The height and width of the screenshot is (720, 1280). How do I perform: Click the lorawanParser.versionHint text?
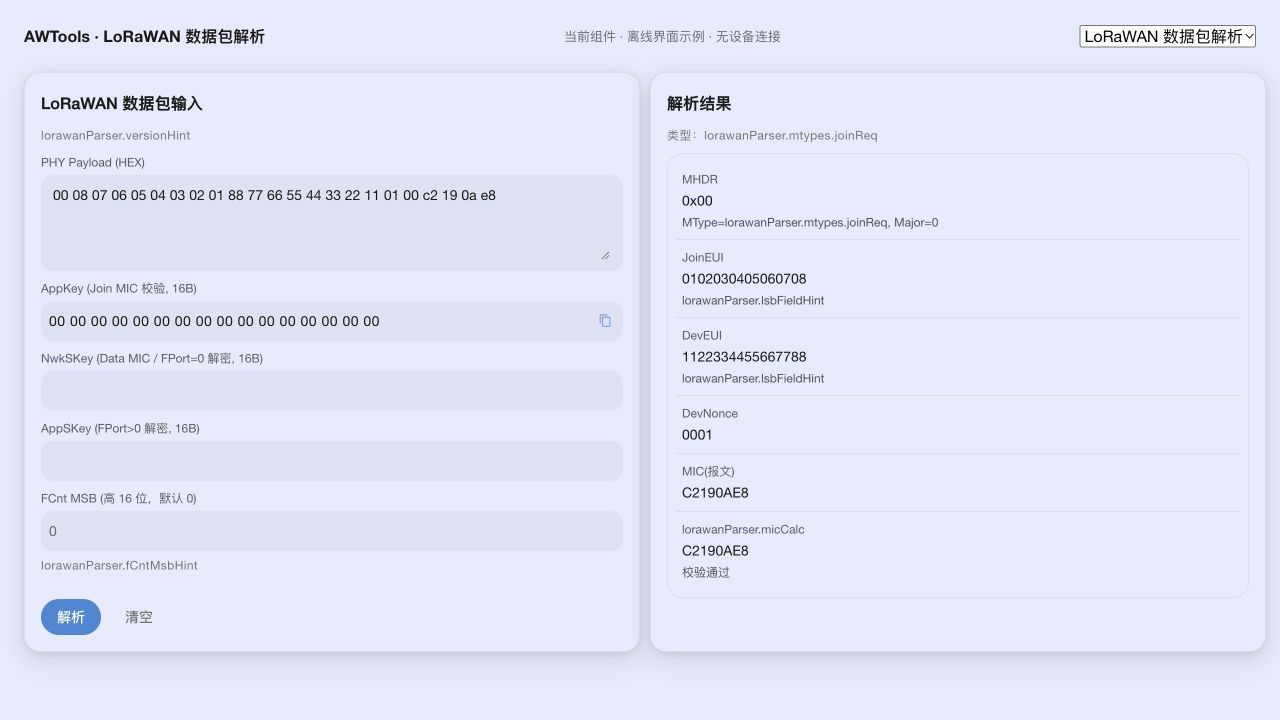pyautogui.click(x=115, y=135)
